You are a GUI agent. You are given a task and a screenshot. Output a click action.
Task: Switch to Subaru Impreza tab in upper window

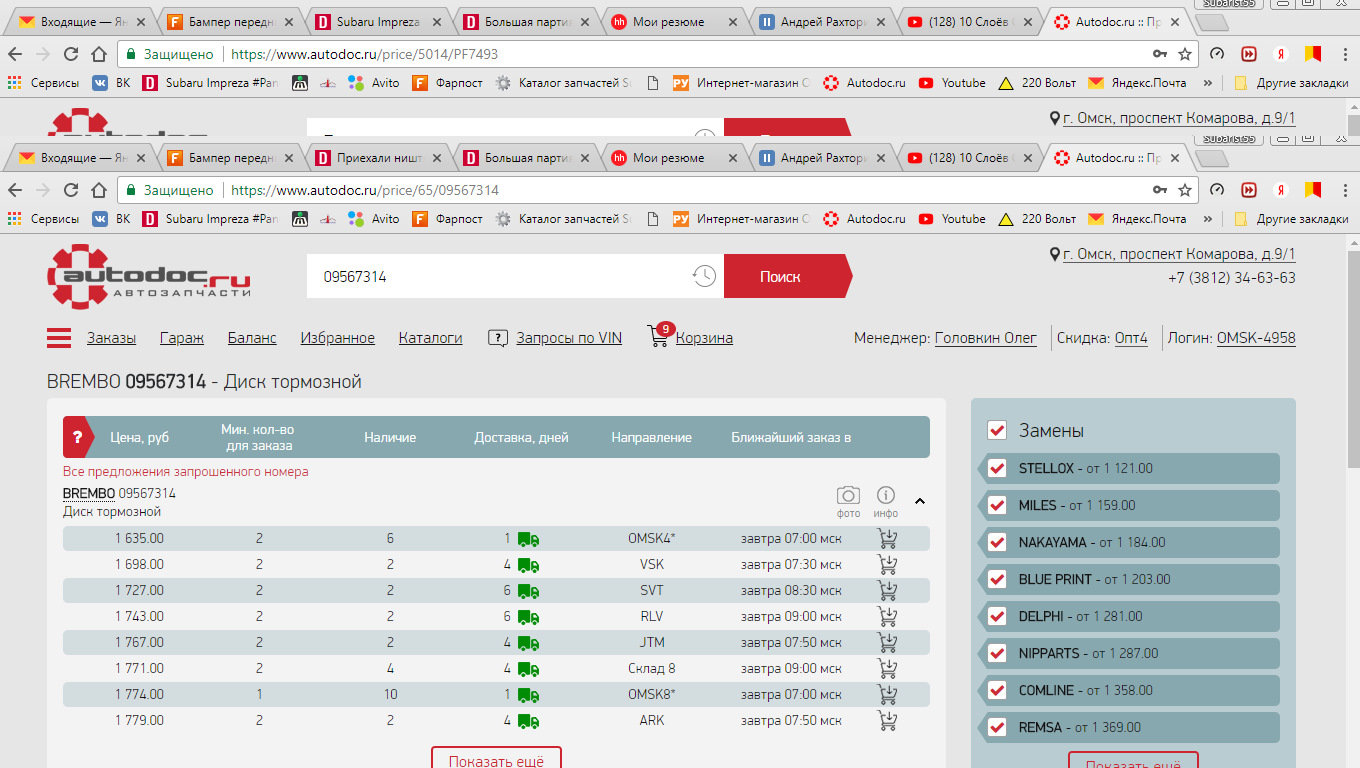[378, 22]
